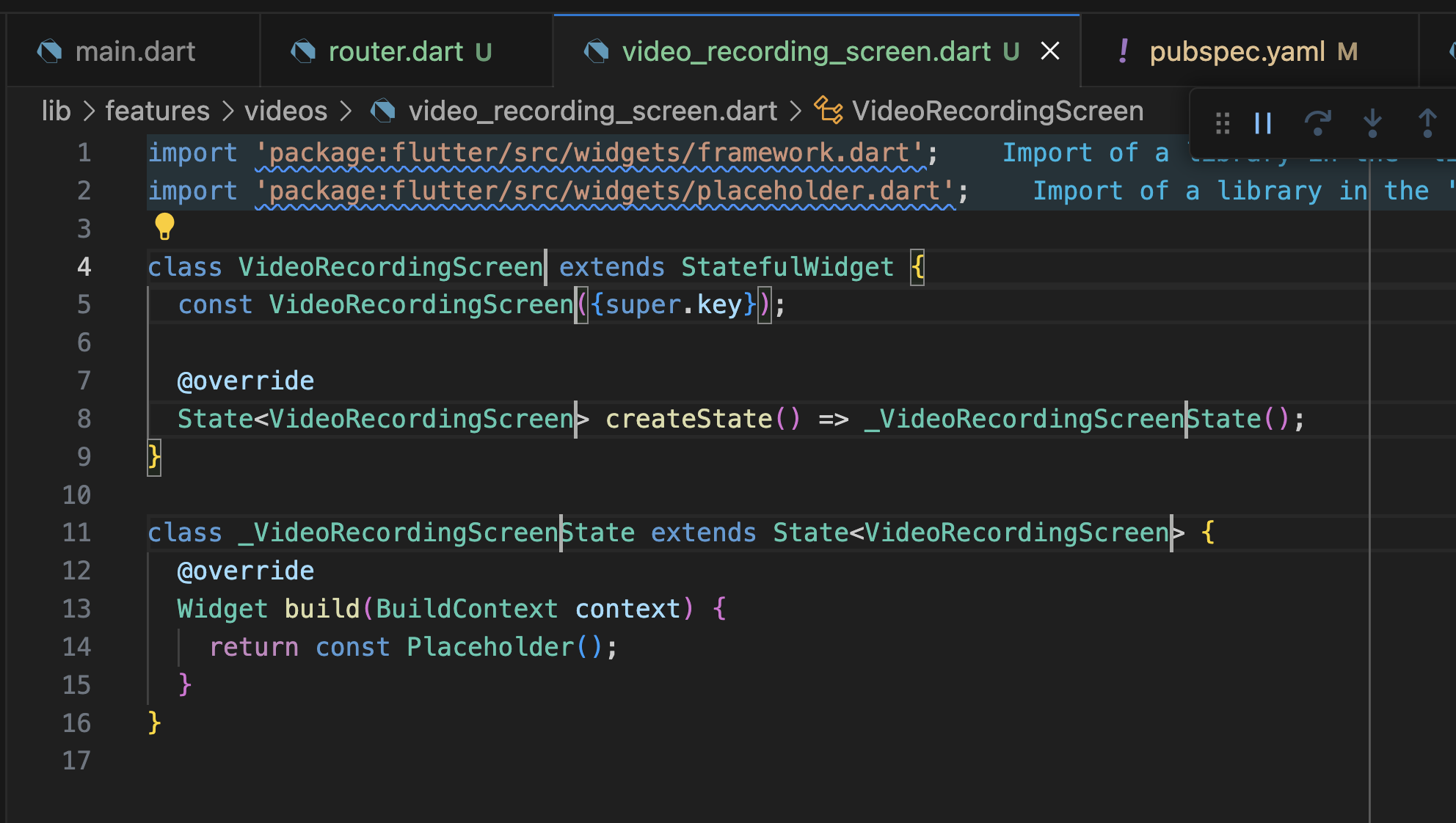Grab the debug toolbar drag handle
This screenshot has height=823, width=1456.
tap(1223, 123)
